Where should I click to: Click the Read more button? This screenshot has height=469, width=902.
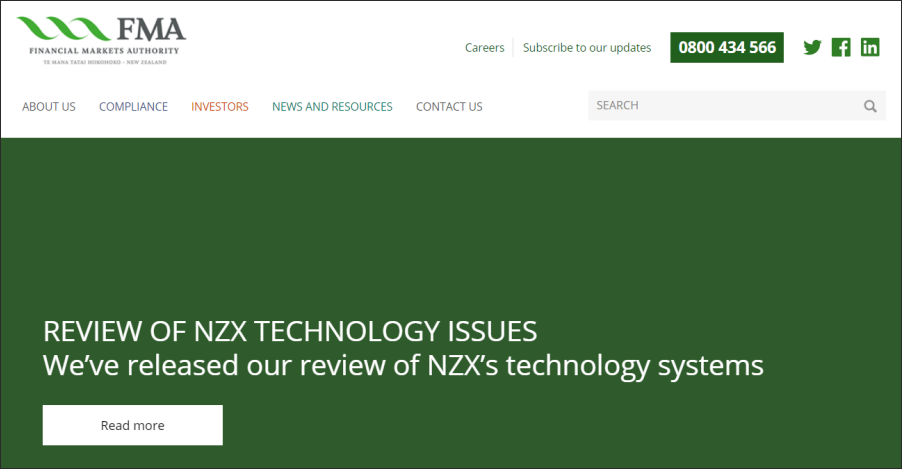[132, 425]
